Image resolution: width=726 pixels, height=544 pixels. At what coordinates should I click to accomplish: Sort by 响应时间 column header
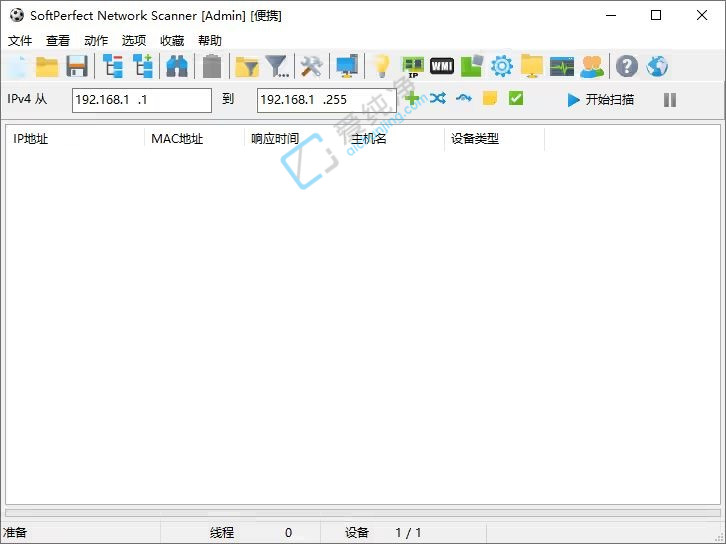(294, 138)
